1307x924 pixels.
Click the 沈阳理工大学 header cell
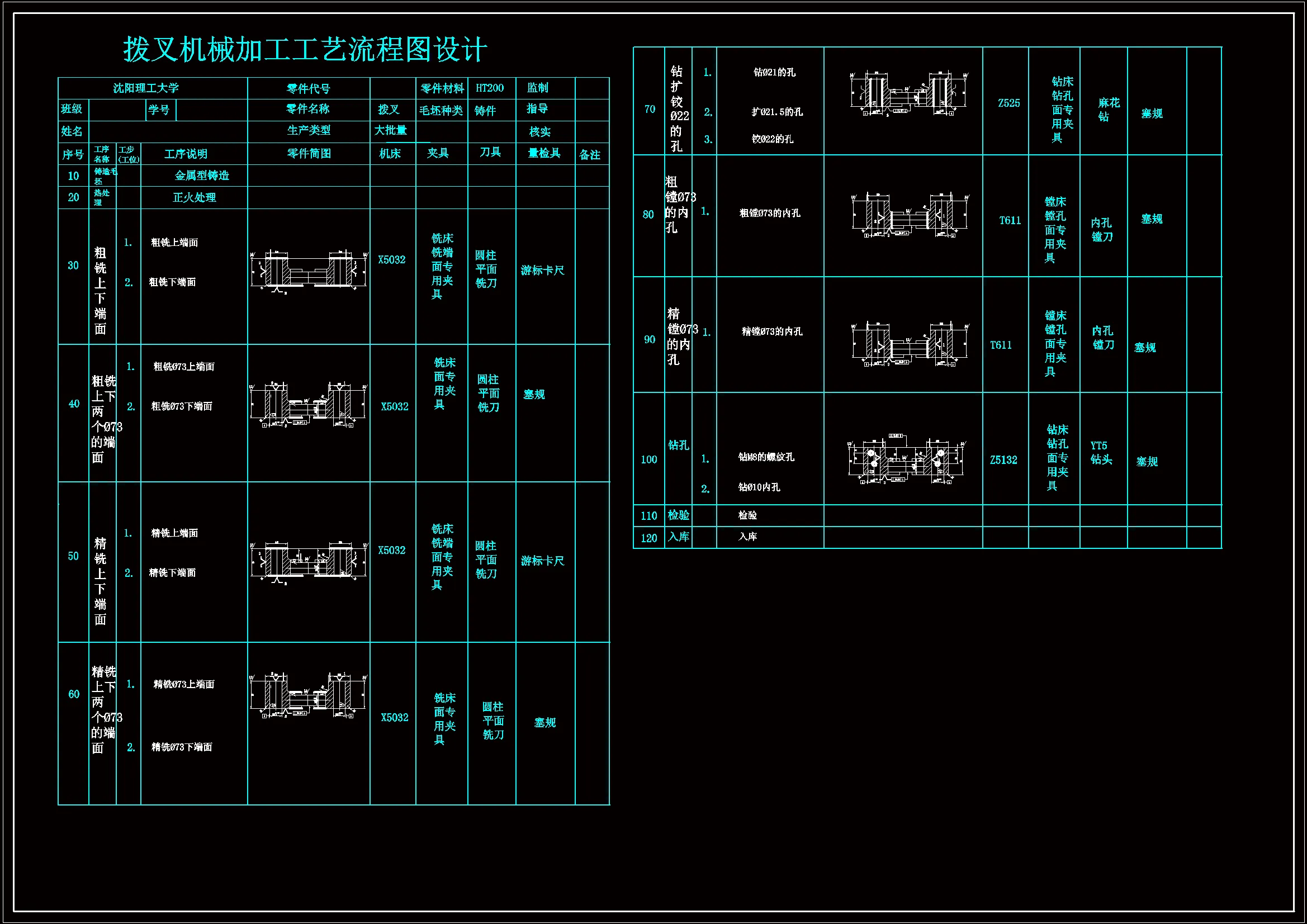pos(146,88)
